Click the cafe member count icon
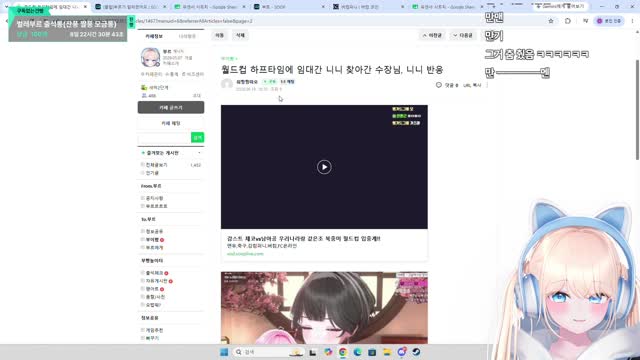The image size is (640, 360). pyautogui.click(x=144, y=96)
